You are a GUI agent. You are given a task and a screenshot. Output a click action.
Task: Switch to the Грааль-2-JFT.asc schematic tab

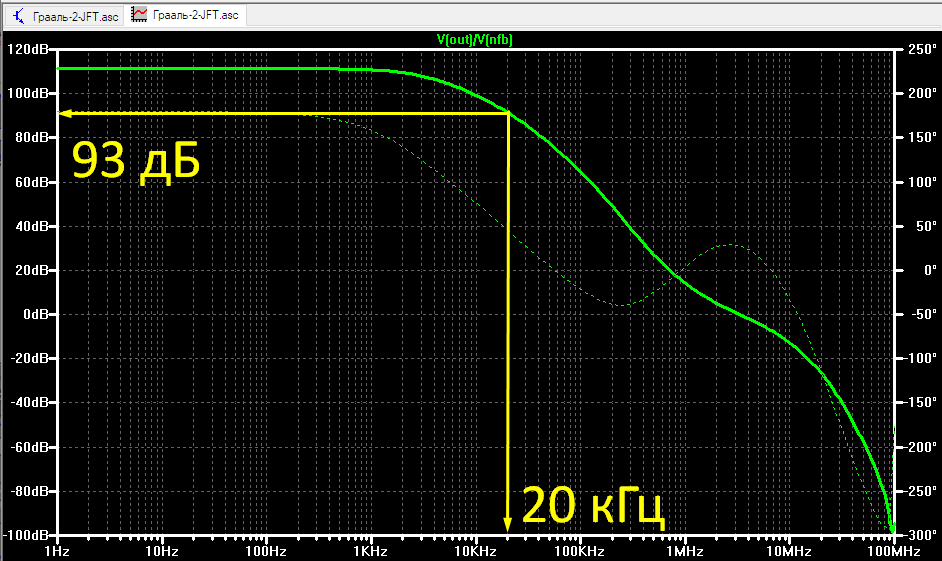pos(65,16)
